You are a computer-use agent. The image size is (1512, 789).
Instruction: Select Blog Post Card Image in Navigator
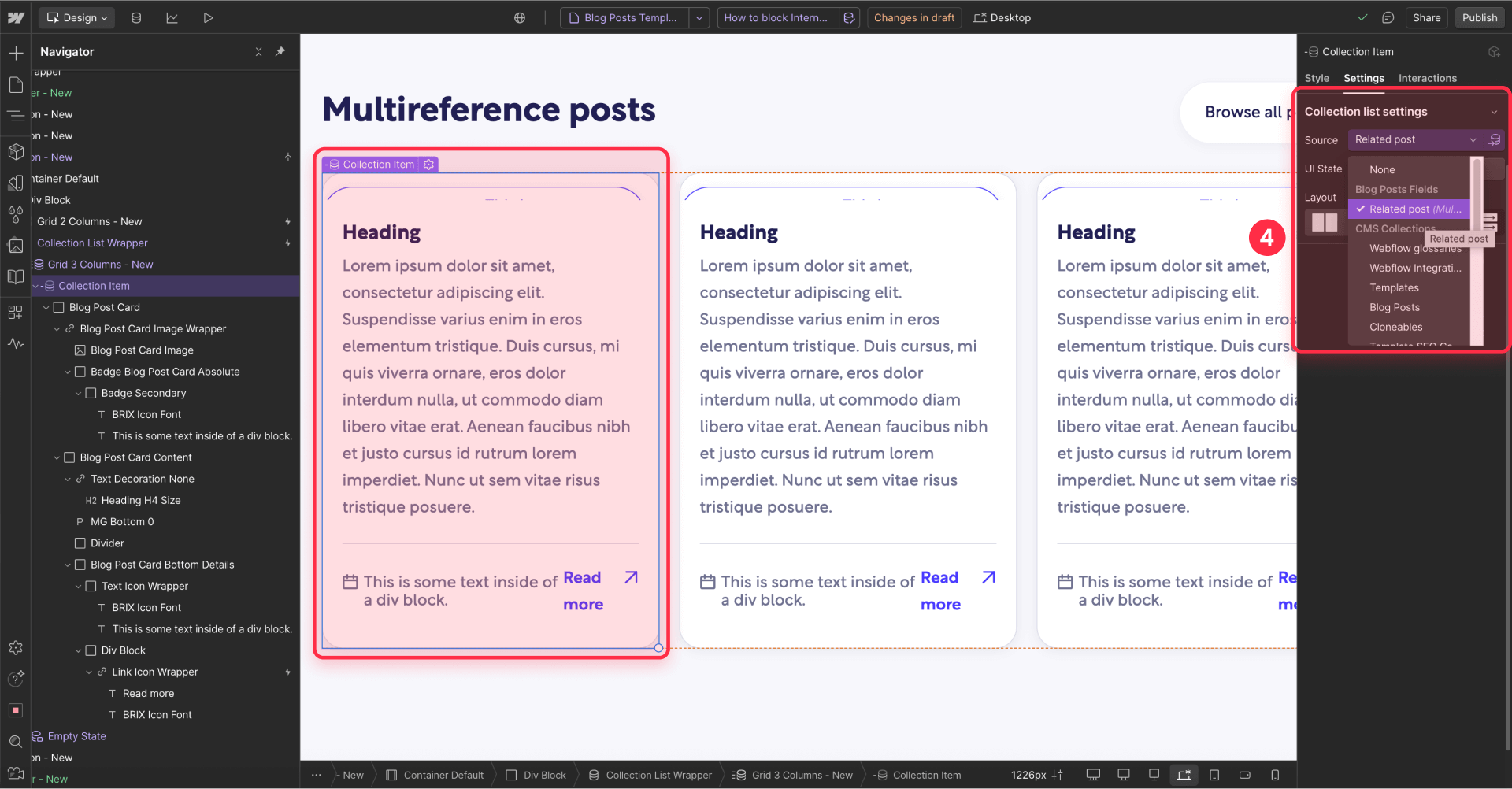pyautogui.click(x=142, y=350)
